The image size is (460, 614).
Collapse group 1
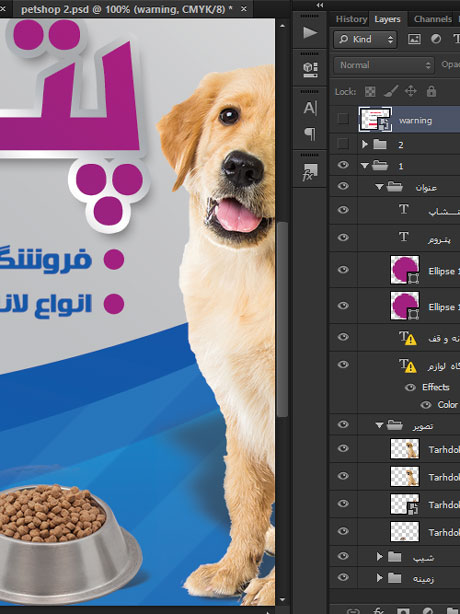(x=364, y=166)
